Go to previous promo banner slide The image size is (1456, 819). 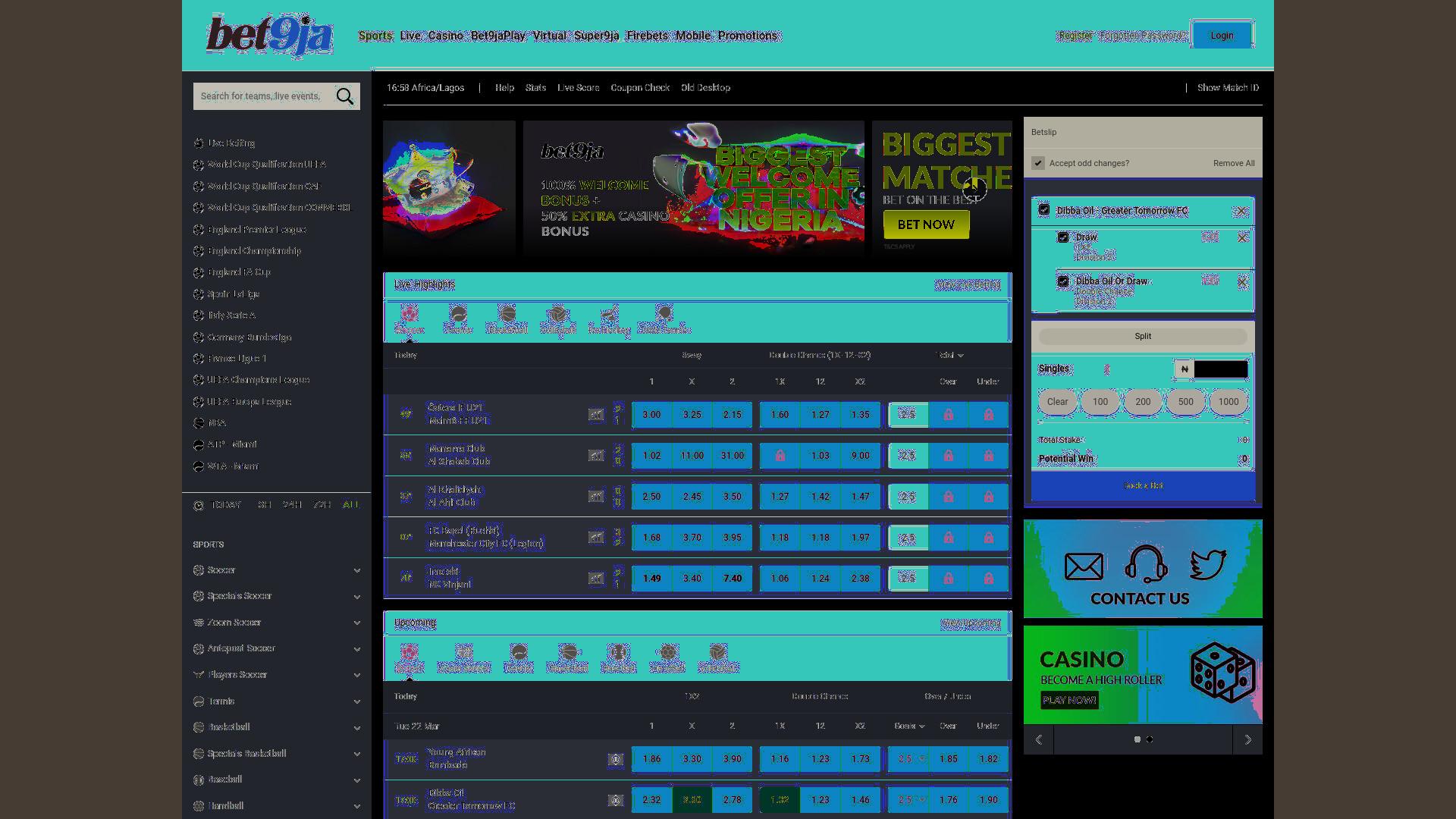coord(1039,739)
